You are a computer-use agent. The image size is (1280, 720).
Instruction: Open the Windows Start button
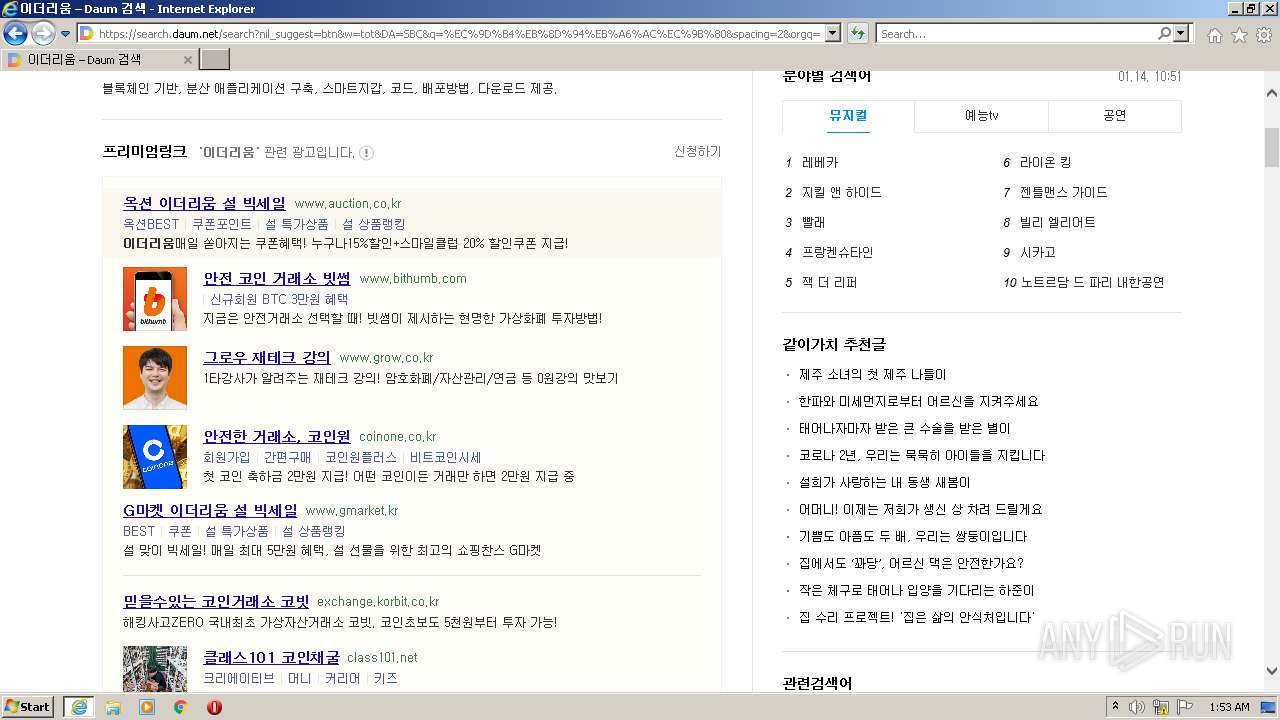pos(27,706)
